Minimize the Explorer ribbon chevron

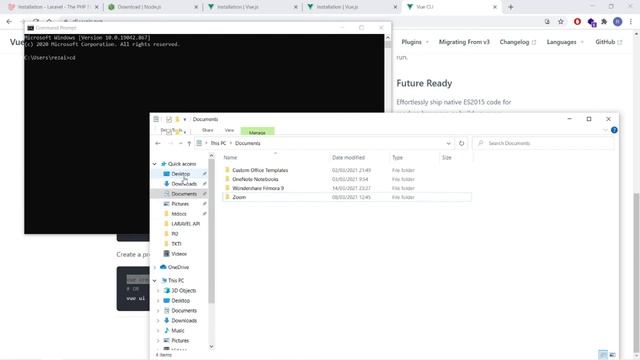(605, 130)
